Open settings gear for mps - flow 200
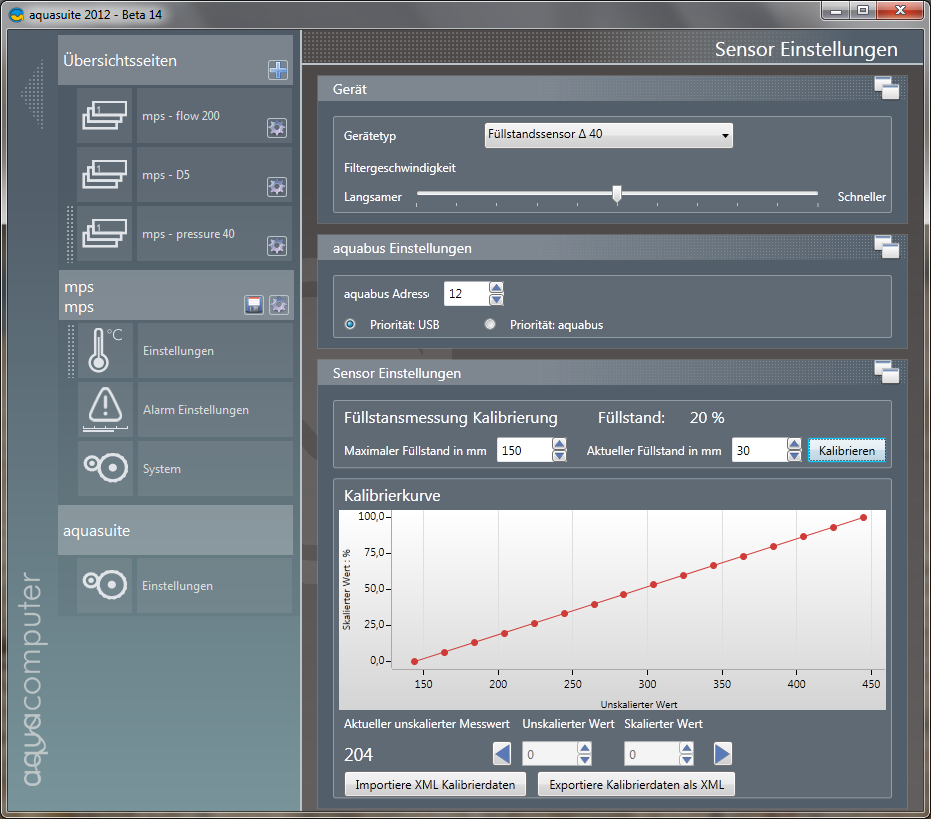The width and height of the screenshot is (931, 819). click(277, 128)
